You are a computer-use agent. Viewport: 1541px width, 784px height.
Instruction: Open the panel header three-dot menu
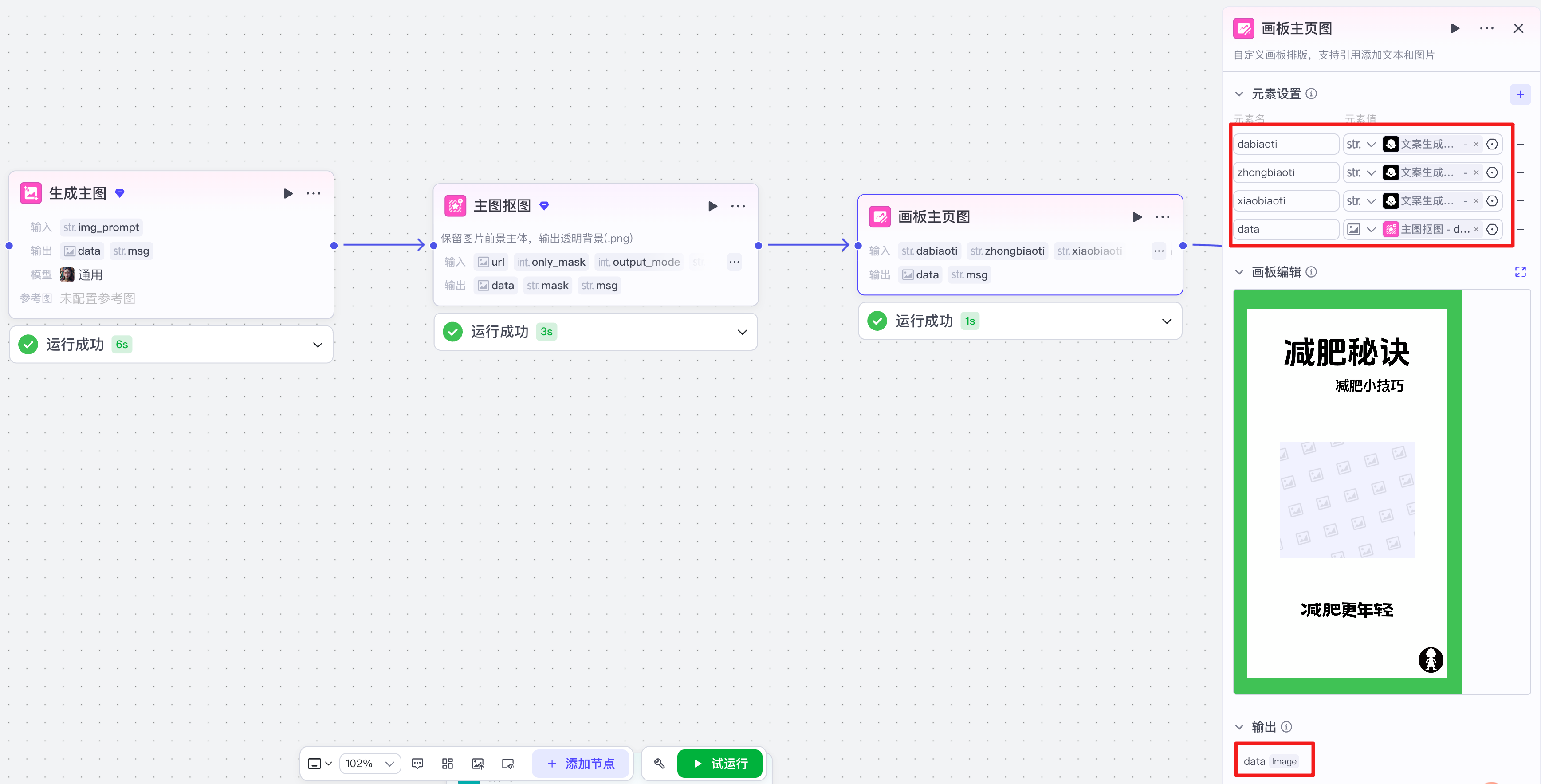1486,29
